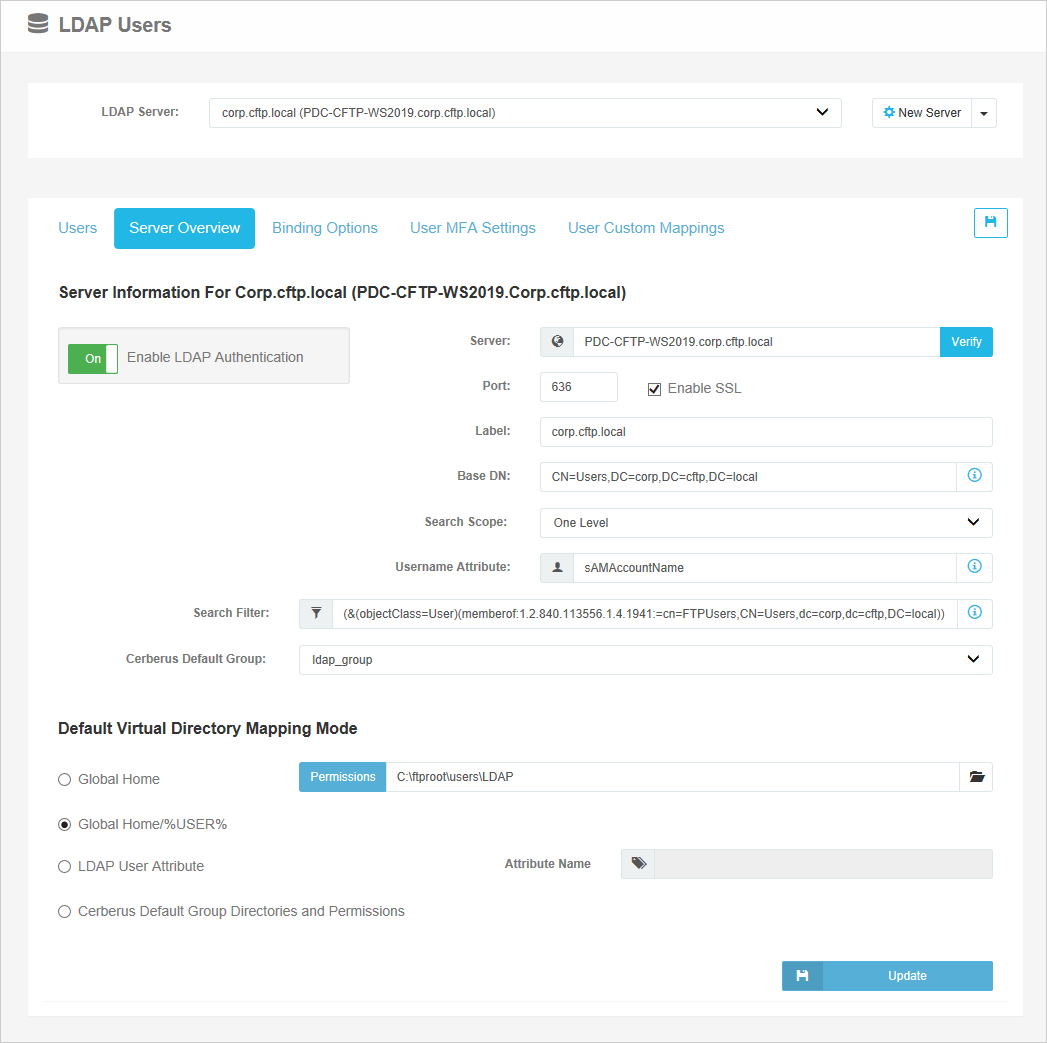
Task: Click the Search Filter info icon
Action: (x=974, y=613)
